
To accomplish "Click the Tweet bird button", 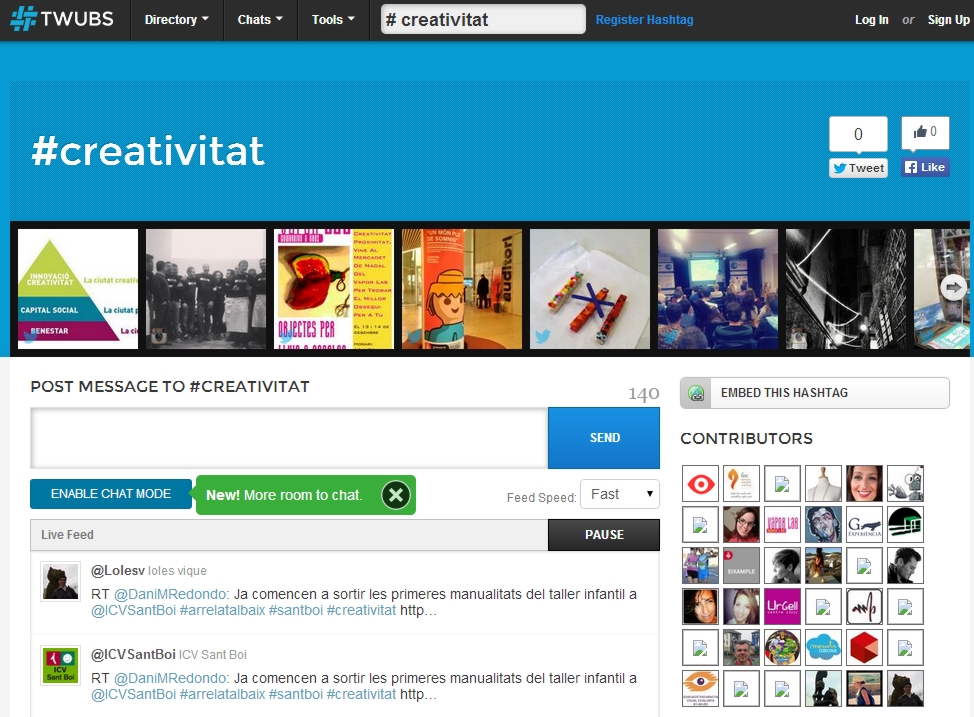I will click(858, 168).
